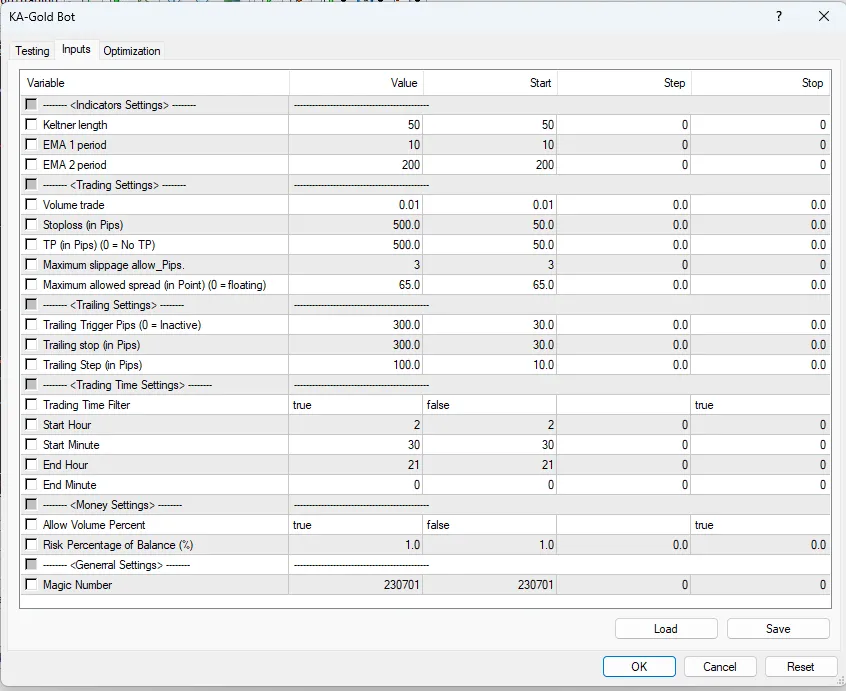The width and height of the screenshot is (846, 691).
Task: Check the Trailing Step (in Pips) box
Action: [31, 365]
